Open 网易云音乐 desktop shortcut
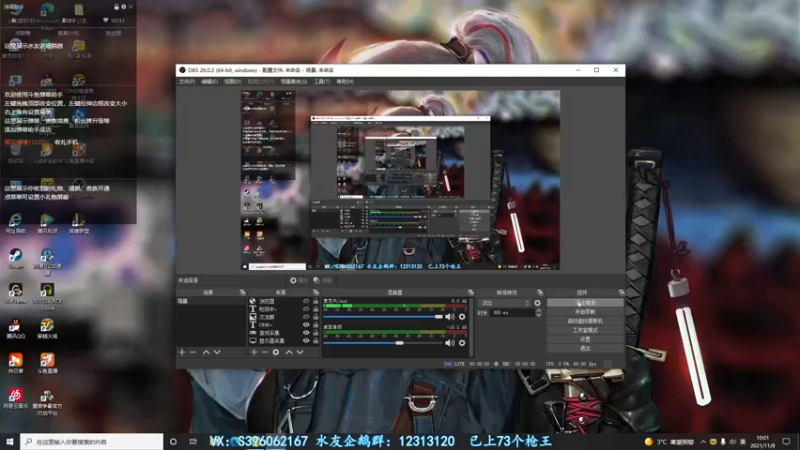The width and height of the screenshot is (800, 450). (x=15, y=399)
